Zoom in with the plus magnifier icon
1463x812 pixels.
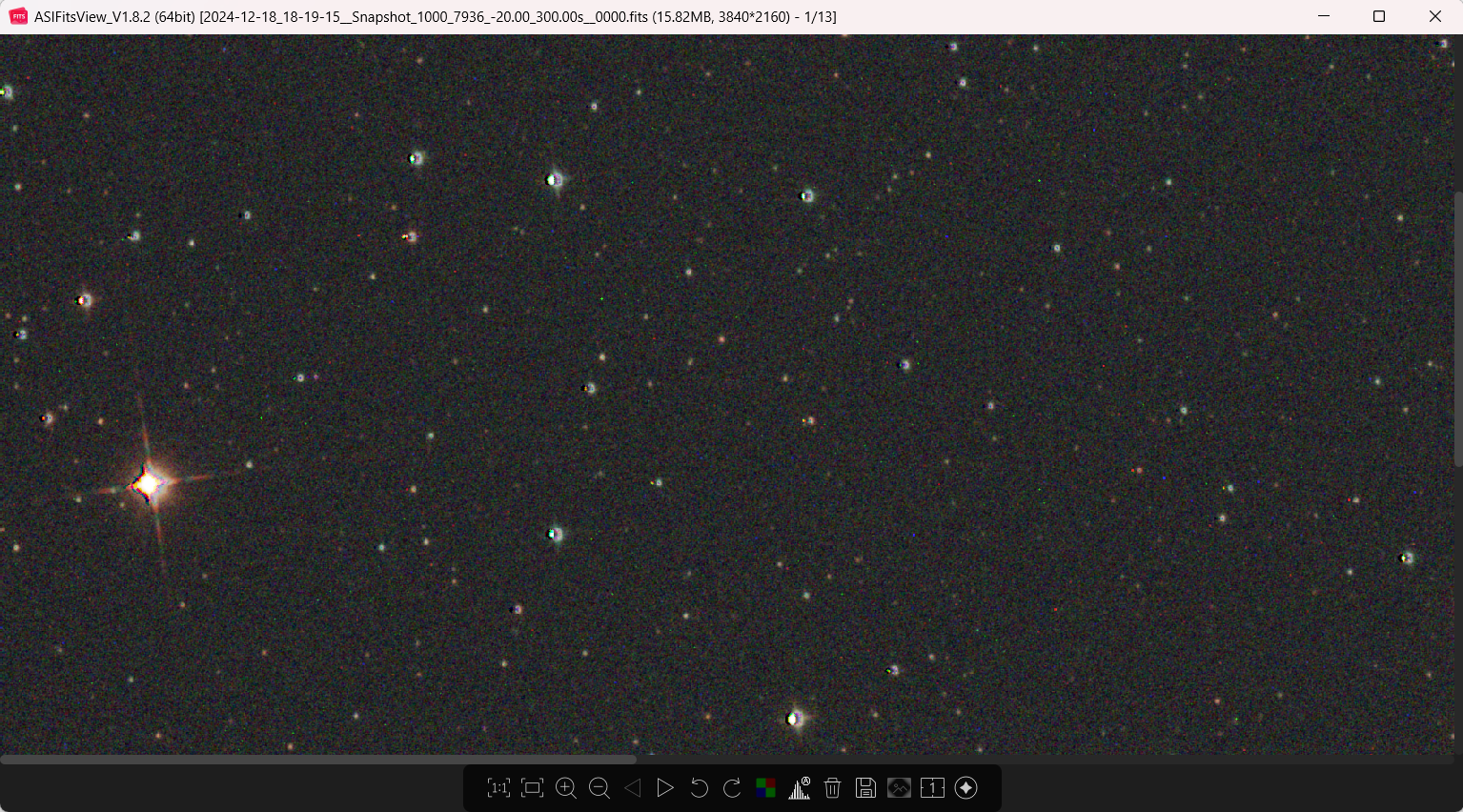(x=566, y=788)
